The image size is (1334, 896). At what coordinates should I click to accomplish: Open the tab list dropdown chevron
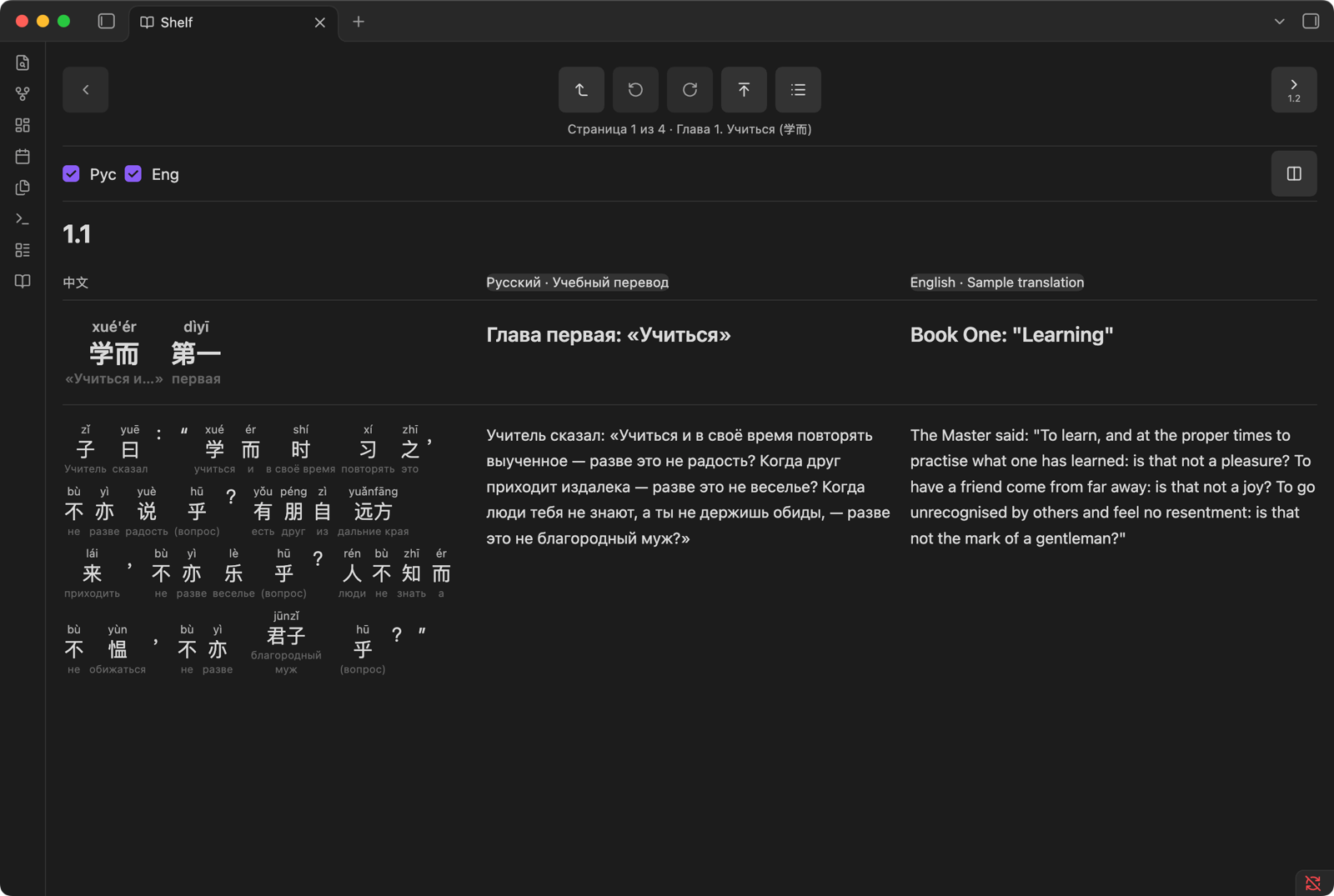pyautogui.click(x=1279, y=22)
